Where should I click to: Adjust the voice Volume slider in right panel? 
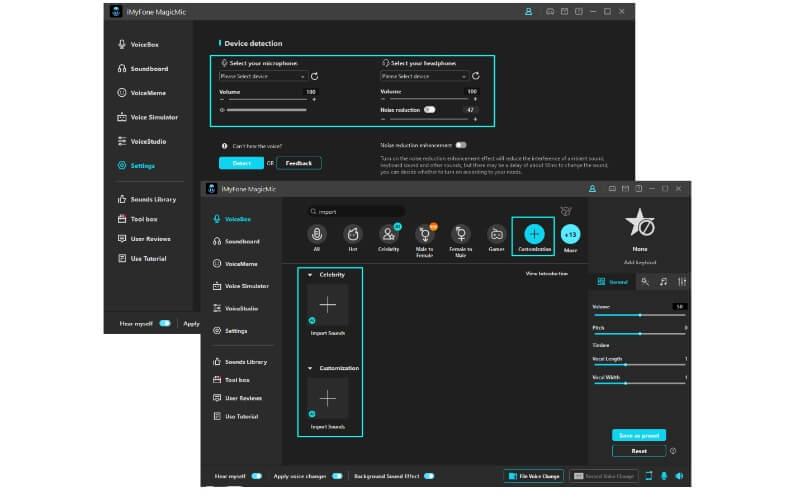[x=640, y=315]
